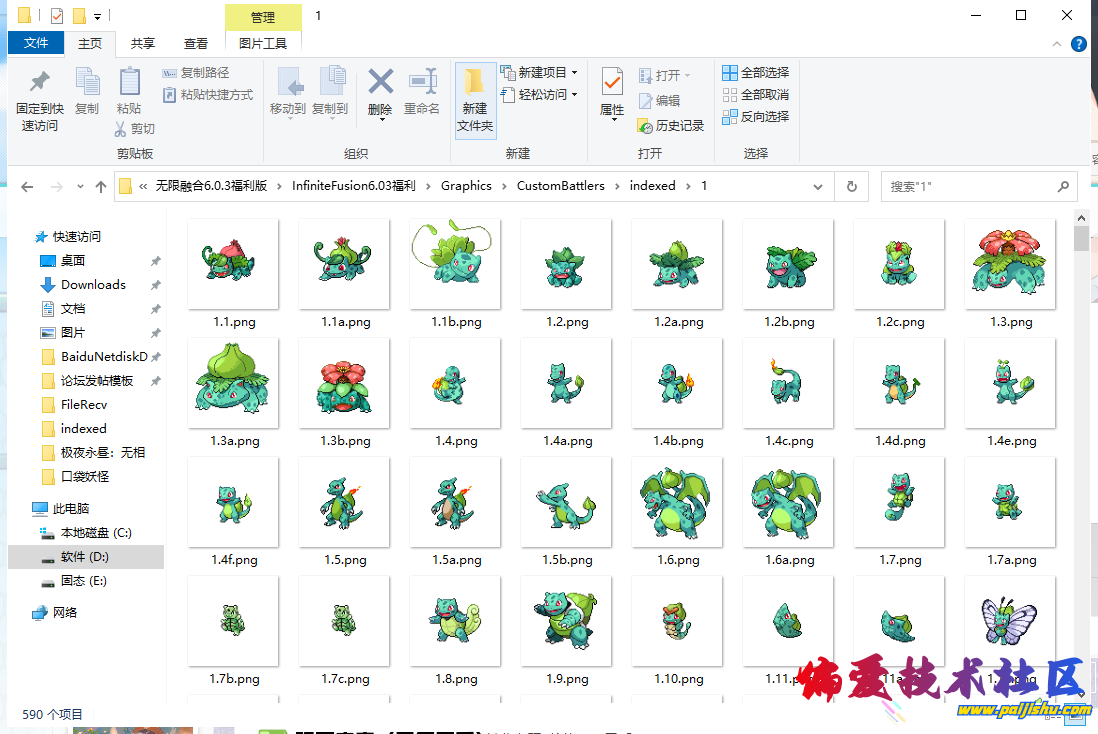Screen dimensions: 1098x734
Task: Click the Cut (剪切) scissors button
Action: (134, 129)
